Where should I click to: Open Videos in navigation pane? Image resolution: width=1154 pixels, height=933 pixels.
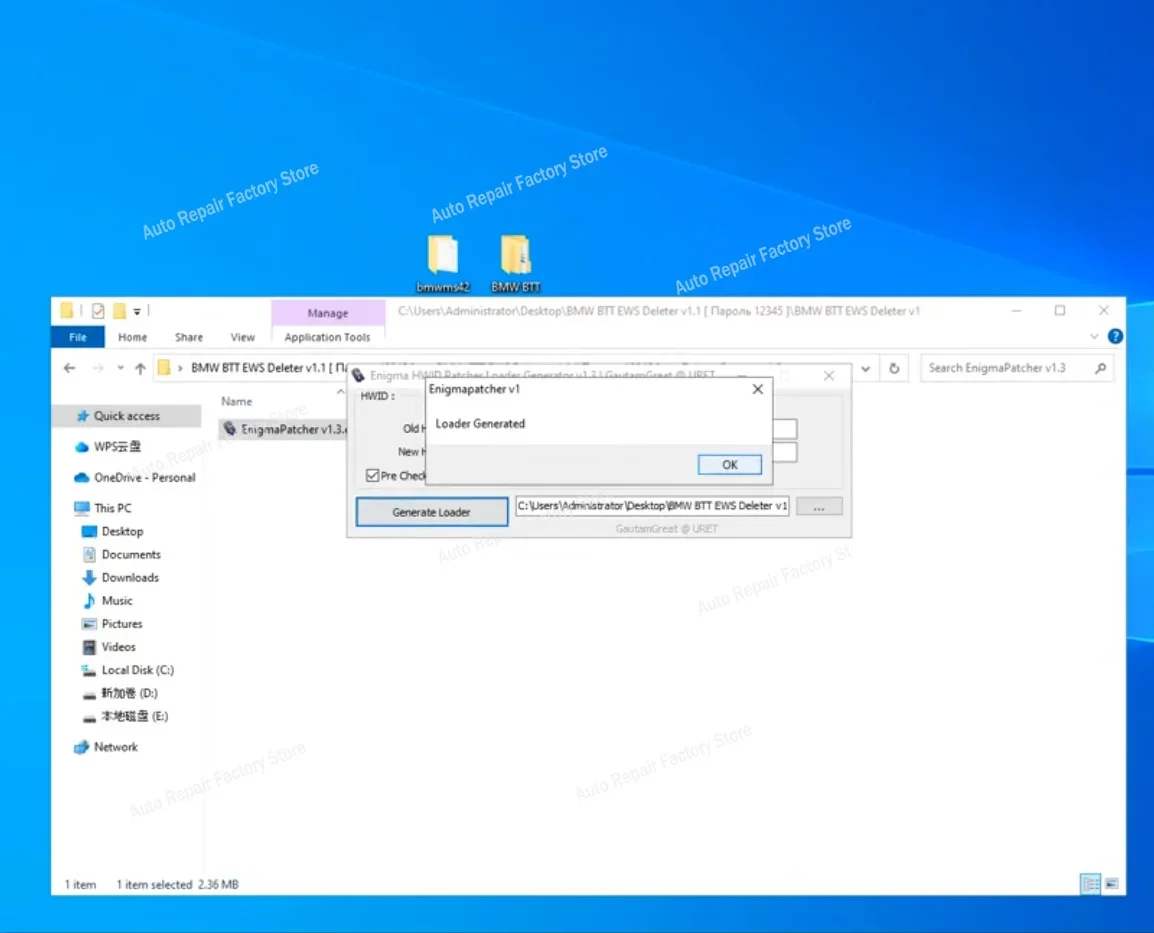[118, 647]
